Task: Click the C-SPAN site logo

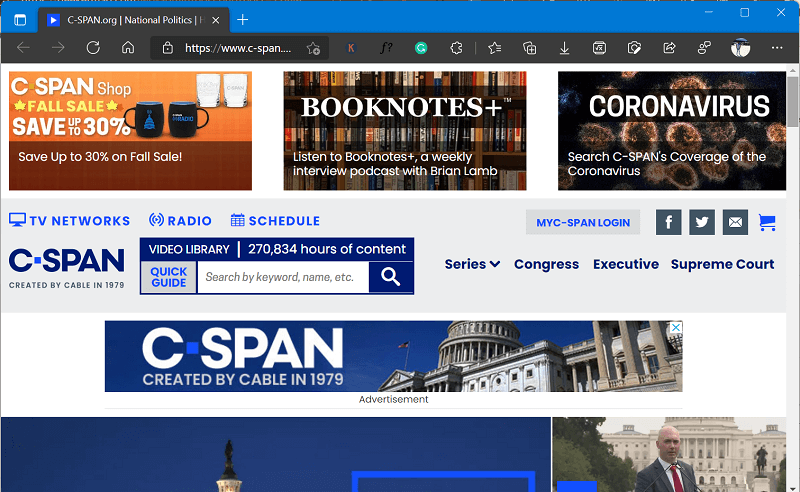Action: click(x=66, y=267)
